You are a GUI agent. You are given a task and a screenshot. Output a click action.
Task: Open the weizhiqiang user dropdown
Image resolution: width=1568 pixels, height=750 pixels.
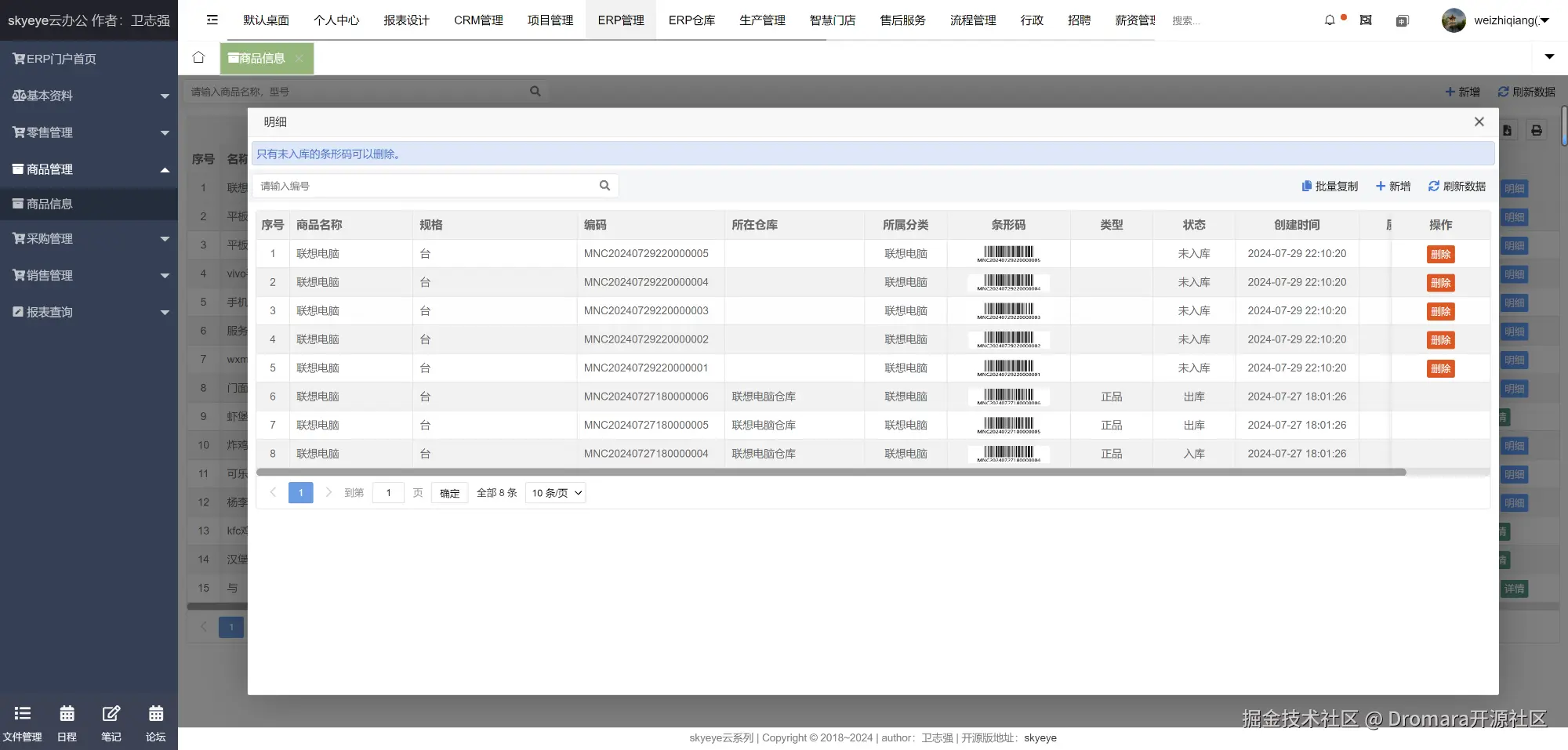click(x=1496, y=20)
